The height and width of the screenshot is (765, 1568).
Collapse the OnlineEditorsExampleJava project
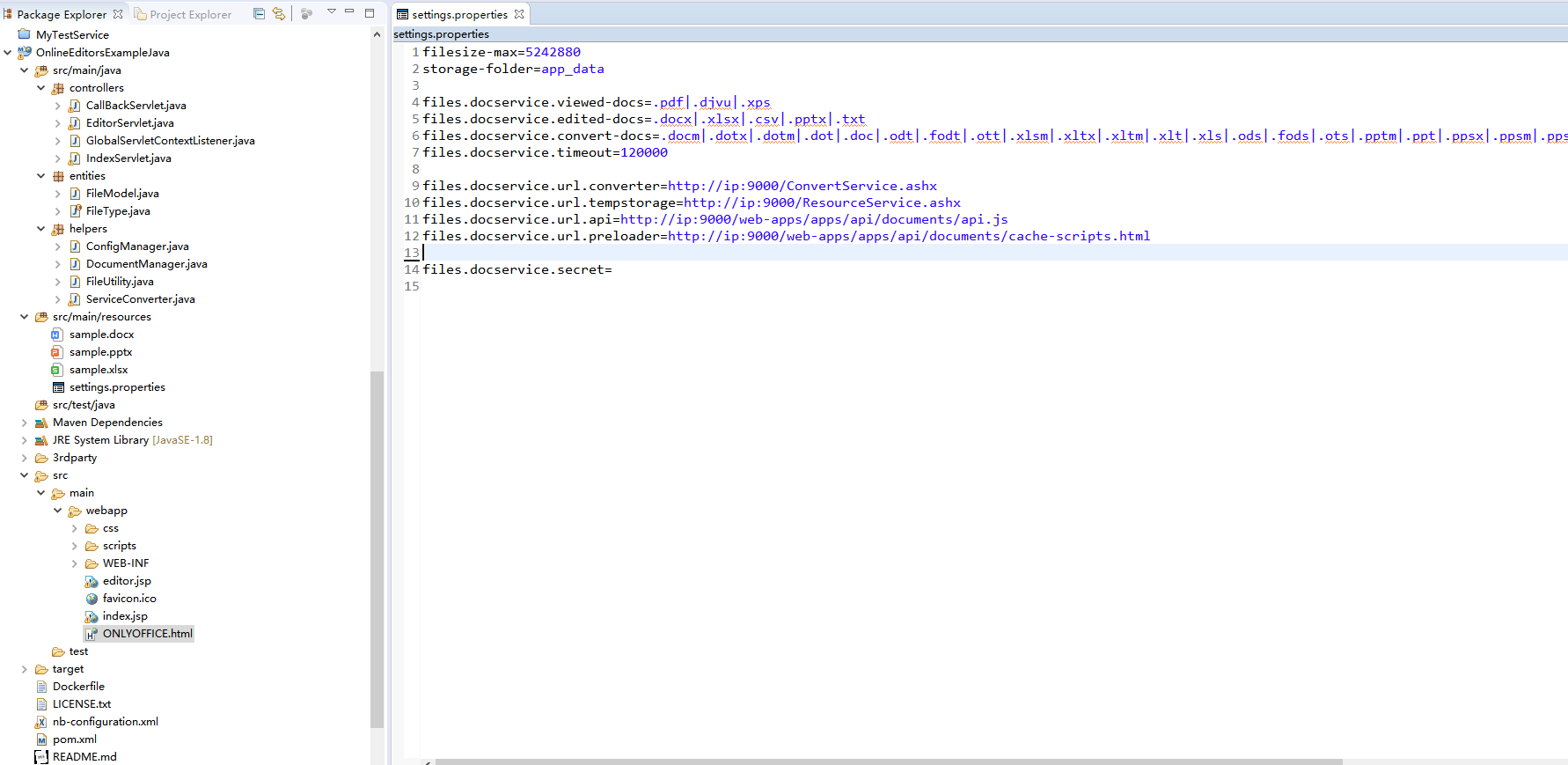click(x=8, y=53)
